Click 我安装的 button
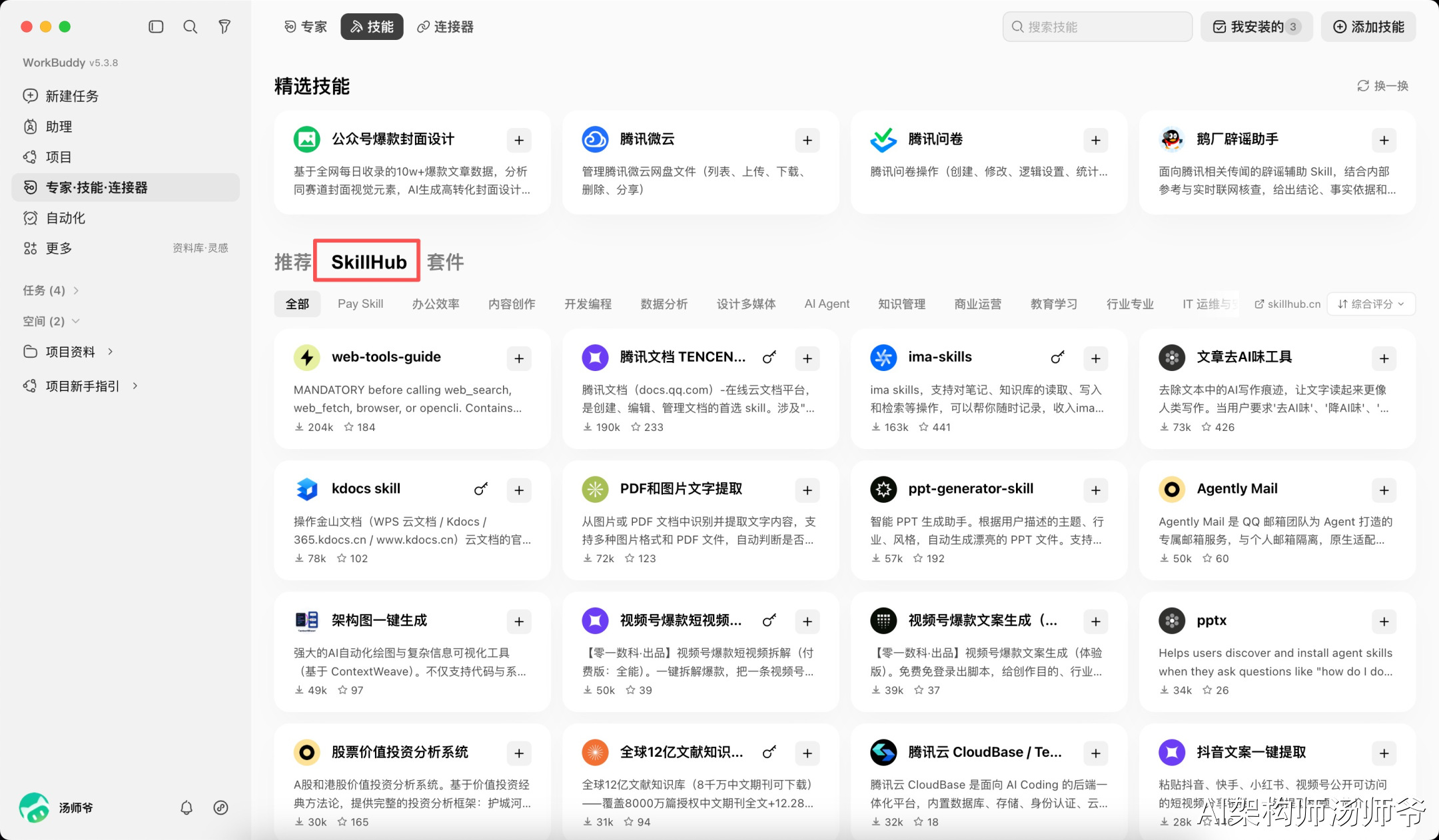The image size is (1439, 840). click(x=1256, y=27)
